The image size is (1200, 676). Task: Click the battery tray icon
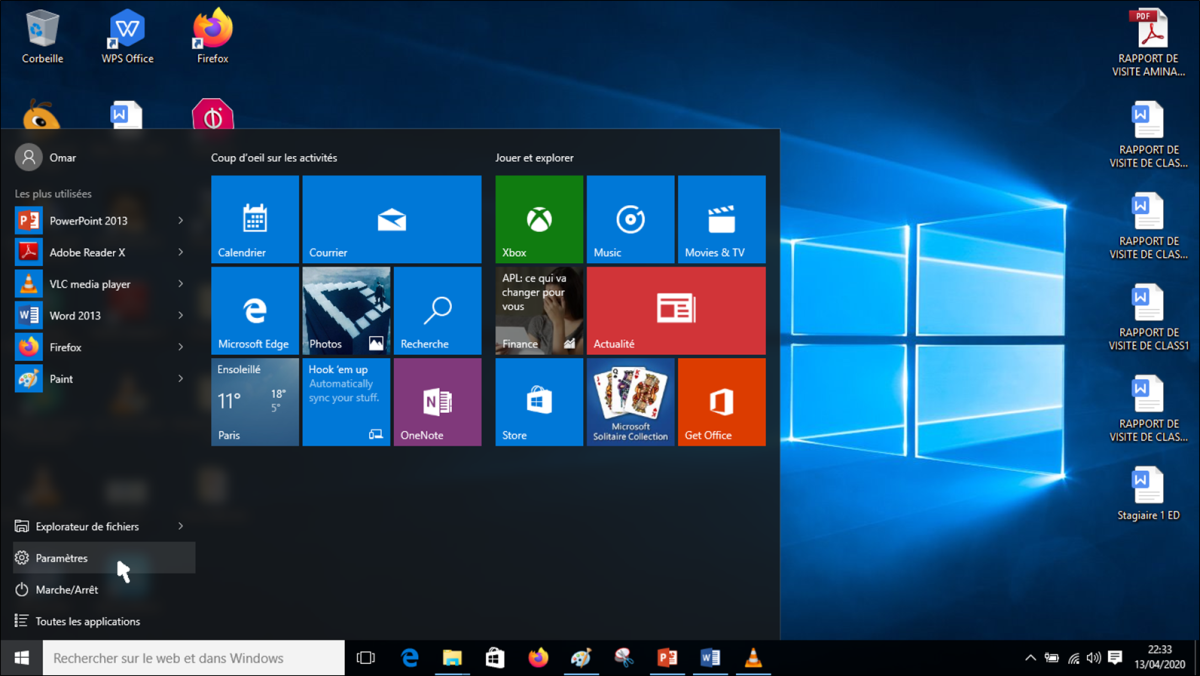coord(1052,658)
